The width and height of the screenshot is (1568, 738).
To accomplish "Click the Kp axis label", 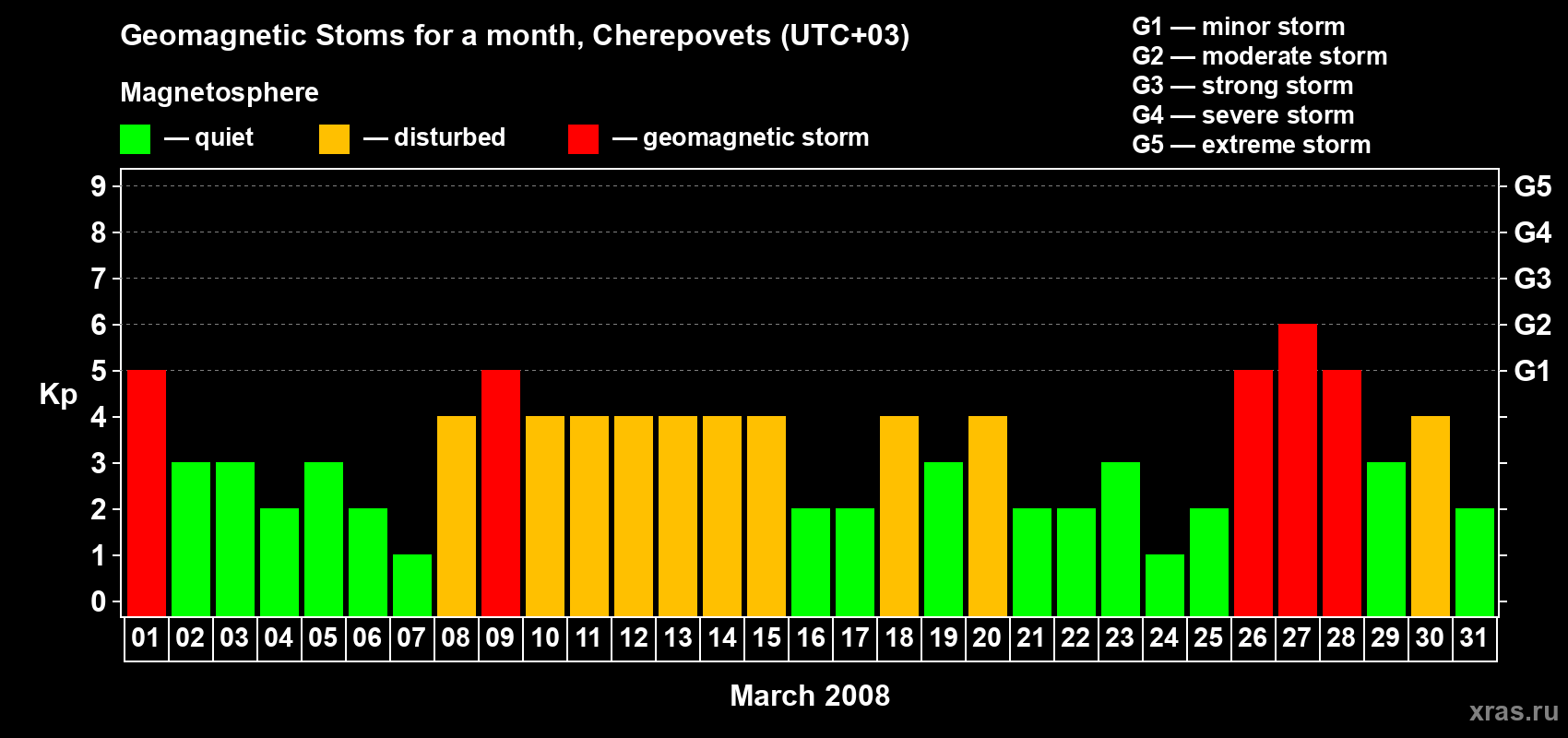I will (x=58, y=394).
